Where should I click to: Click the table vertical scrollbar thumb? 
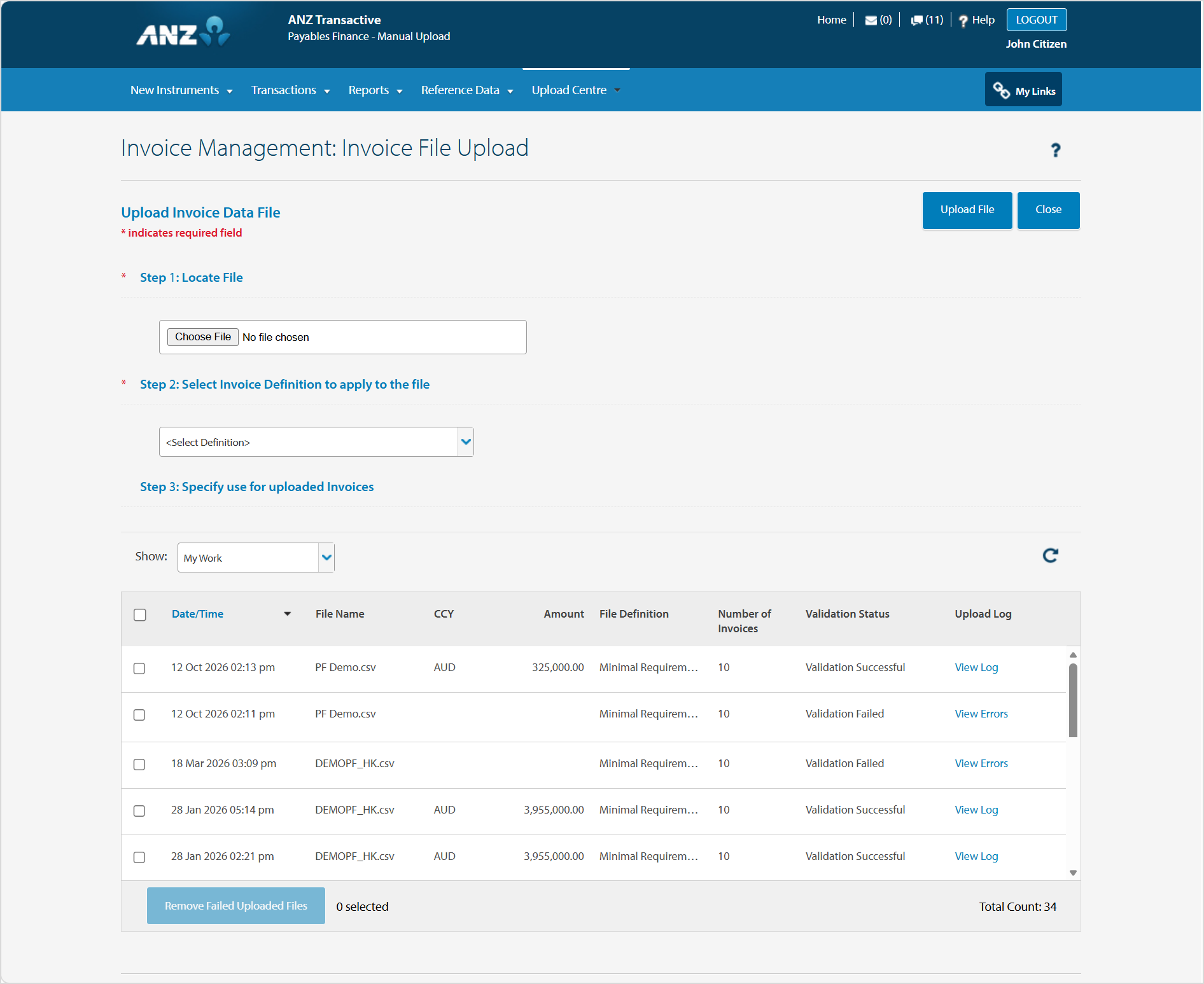click(1073, 700)
